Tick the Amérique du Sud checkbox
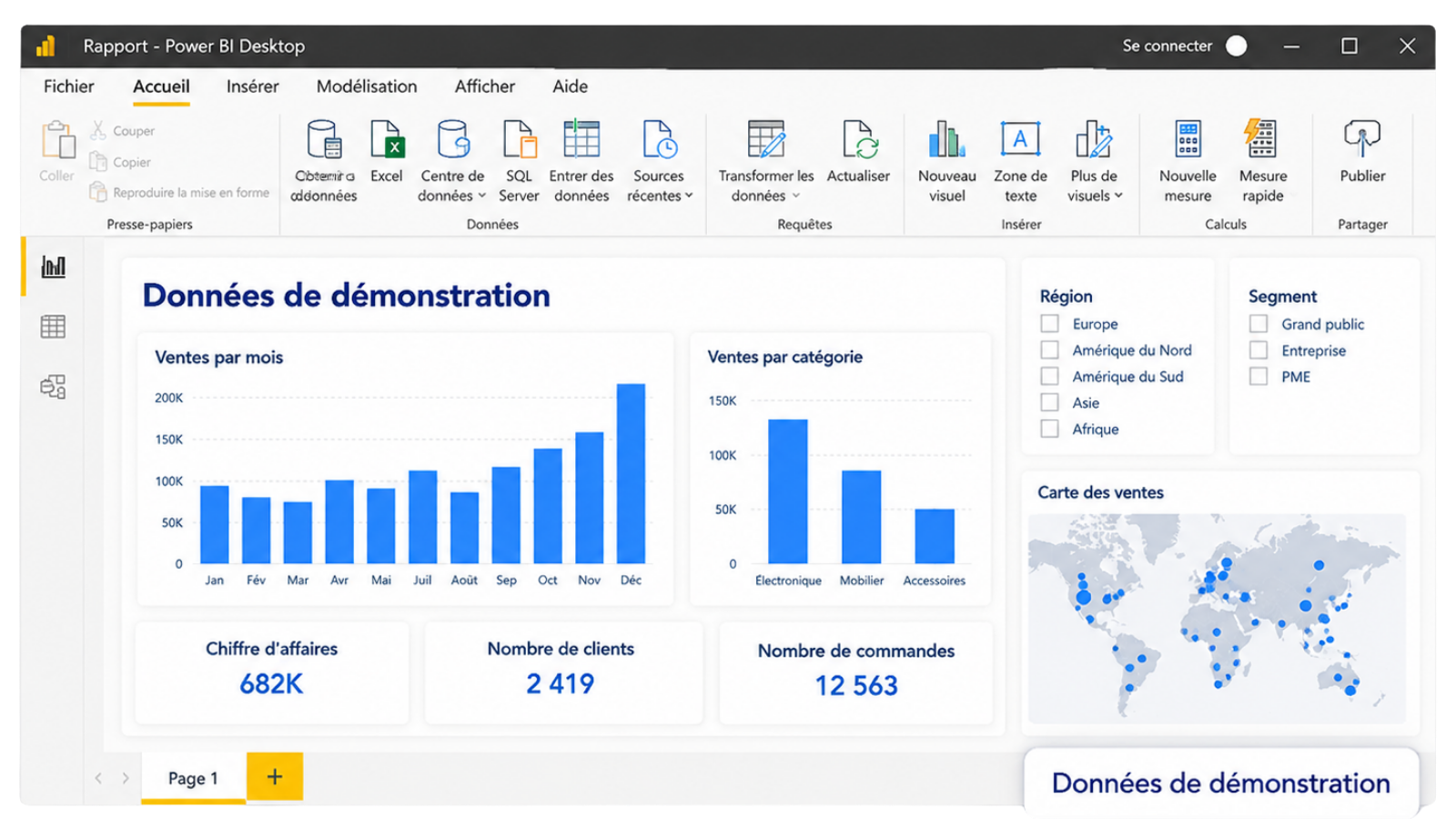 pos(1049,376)
